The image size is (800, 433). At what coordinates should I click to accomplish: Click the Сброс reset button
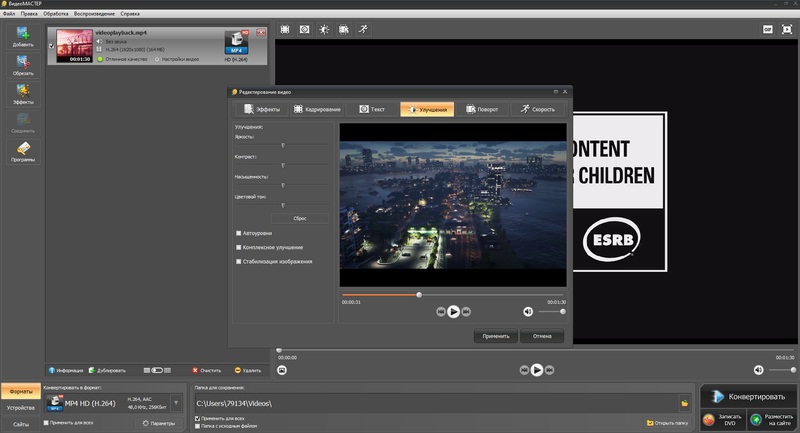299,218
